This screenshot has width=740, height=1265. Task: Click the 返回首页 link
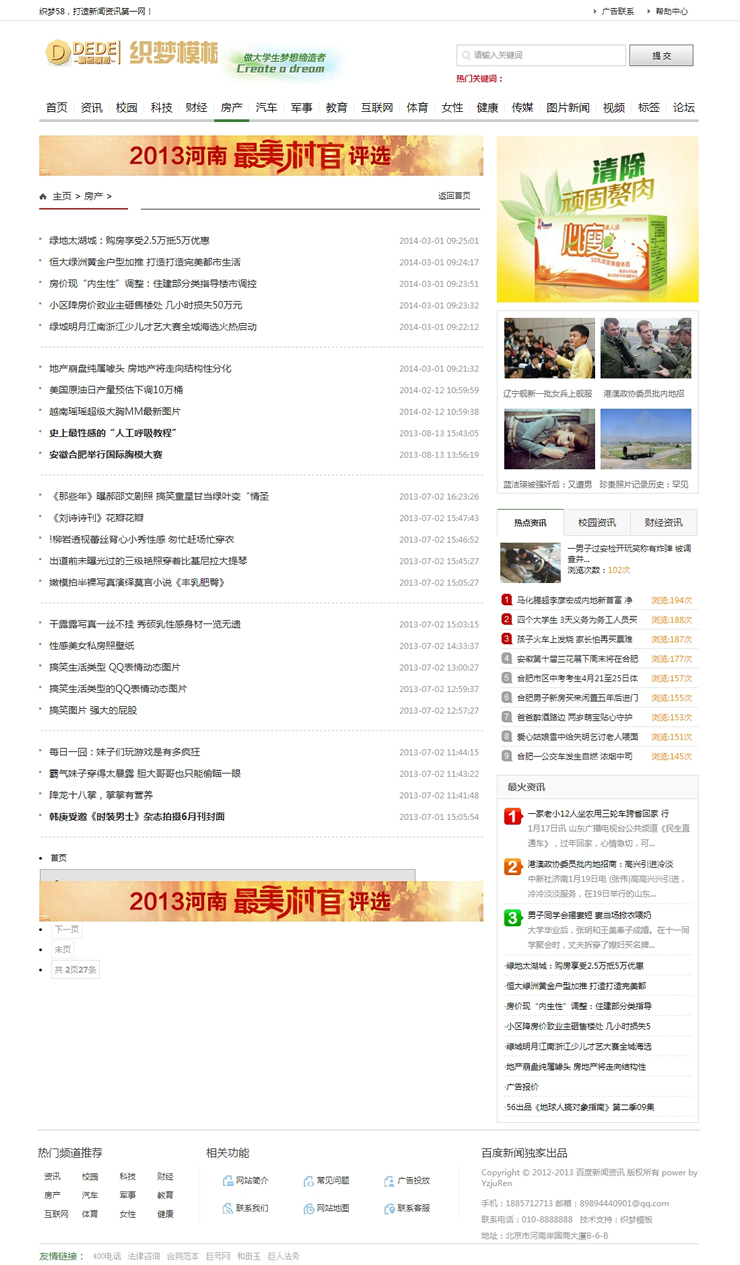click(454, 196)
